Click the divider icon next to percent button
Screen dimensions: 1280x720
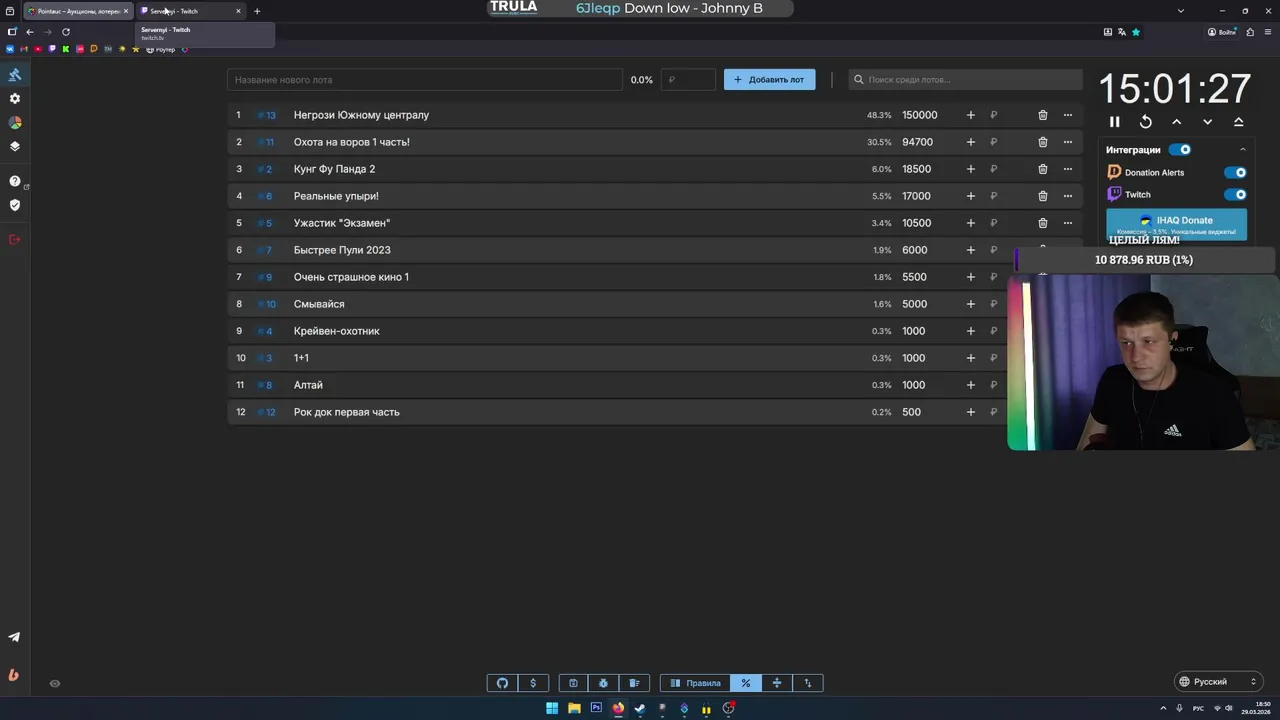click(777, 683)
